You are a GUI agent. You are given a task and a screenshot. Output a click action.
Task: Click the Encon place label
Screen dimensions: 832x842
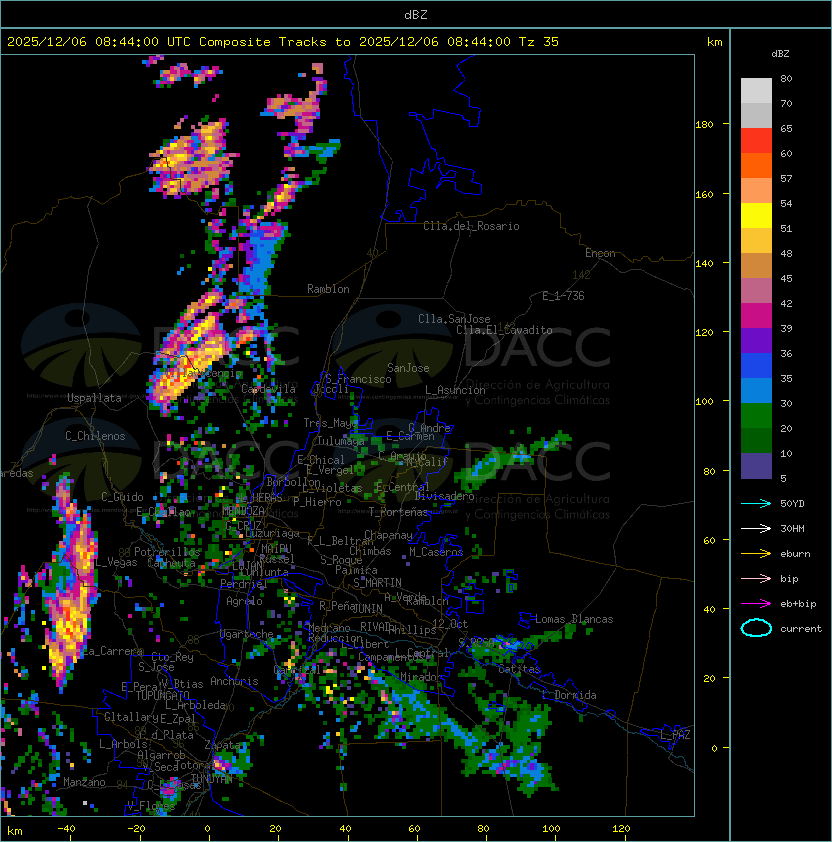click(600, 253)
